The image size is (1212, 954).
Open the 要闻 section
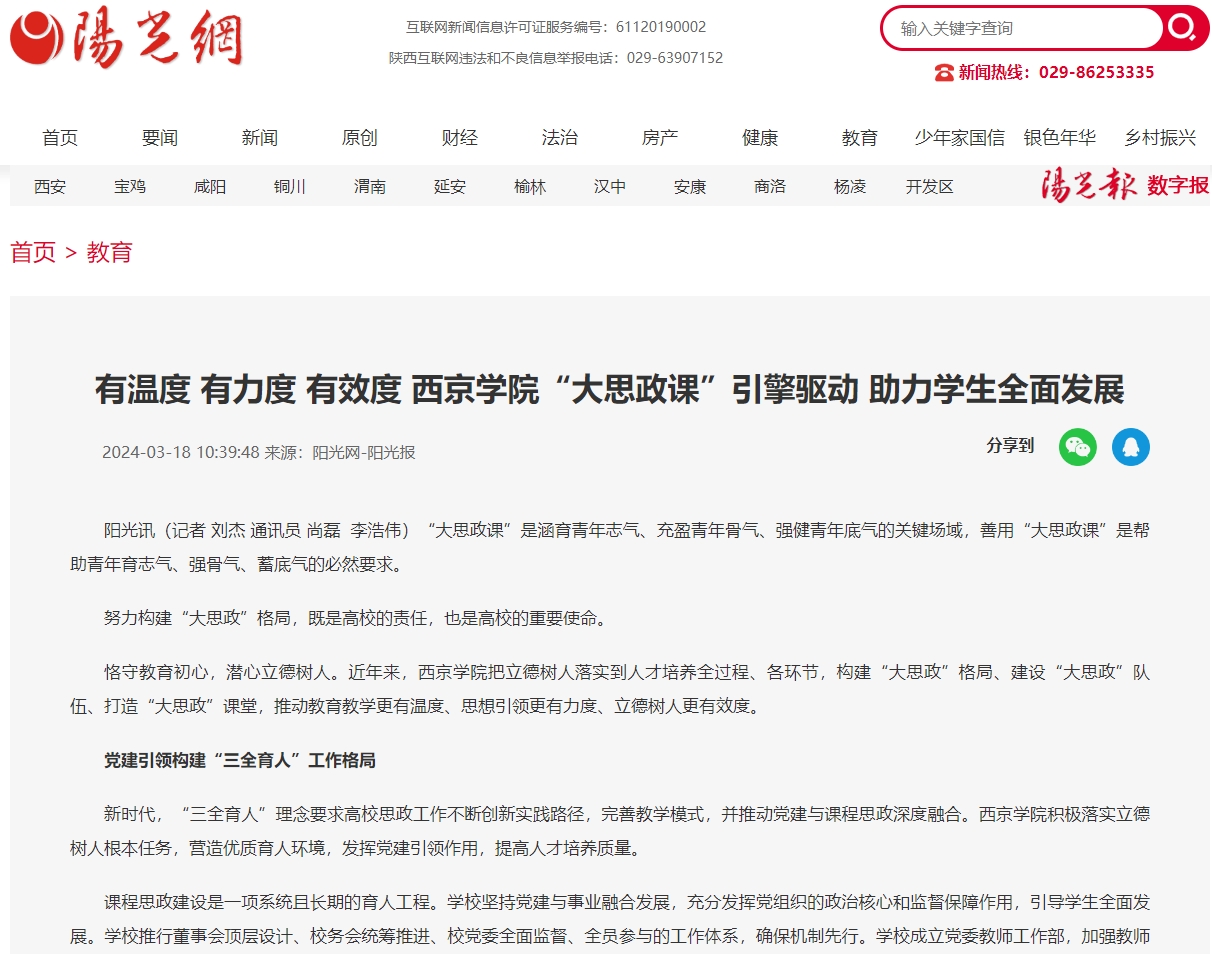pos(160,138)
